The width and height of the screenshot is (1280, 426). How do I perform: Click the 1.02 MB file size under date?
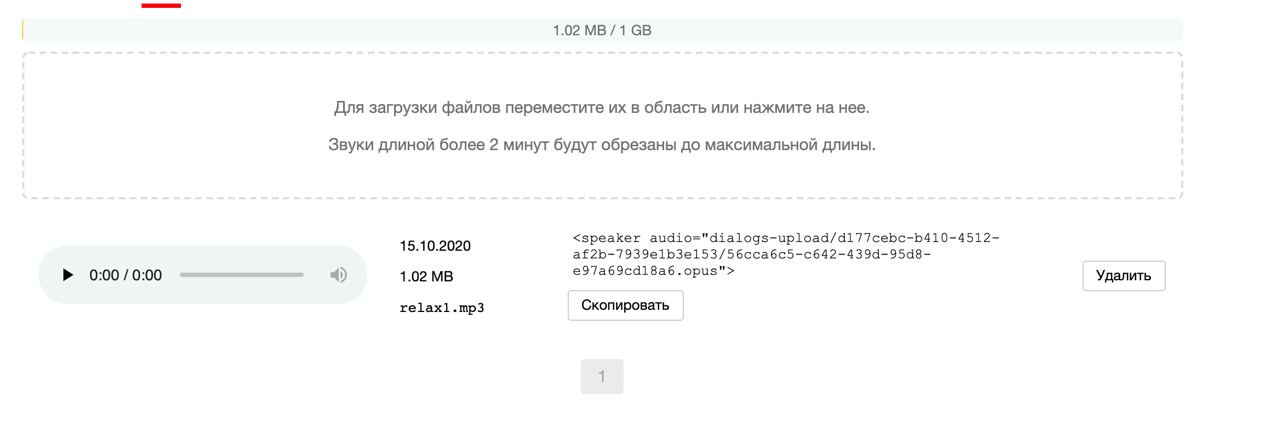click(426, 276)
